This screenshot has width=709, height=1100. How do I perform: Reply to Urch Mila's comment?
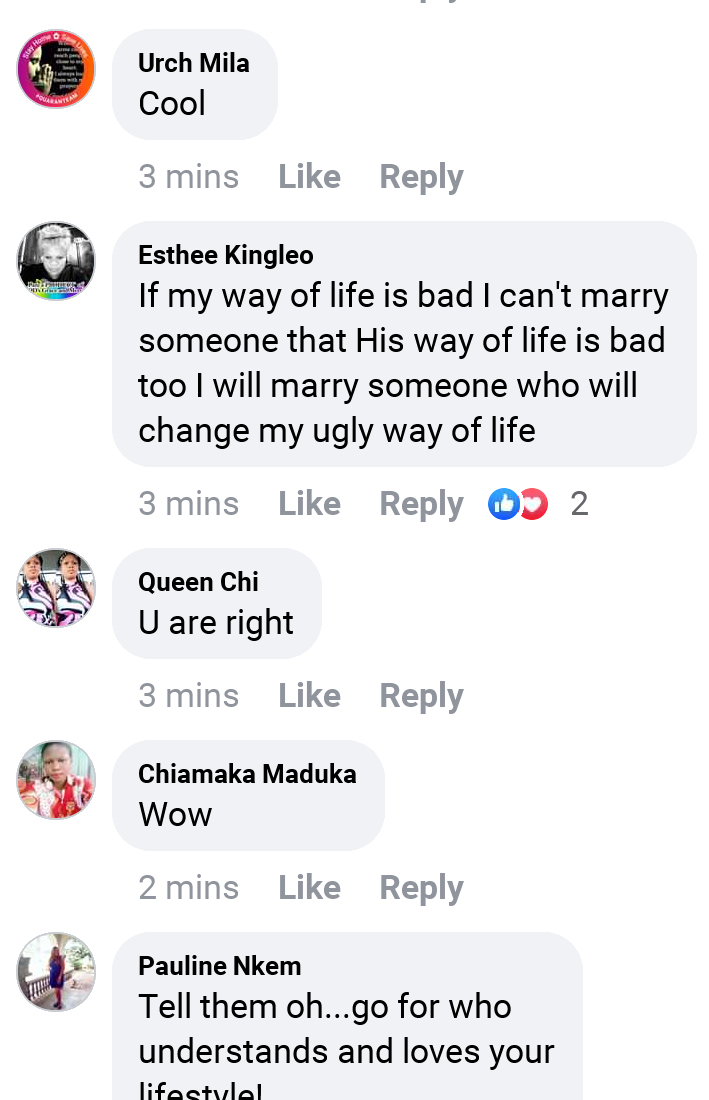[x=421, y=177]
